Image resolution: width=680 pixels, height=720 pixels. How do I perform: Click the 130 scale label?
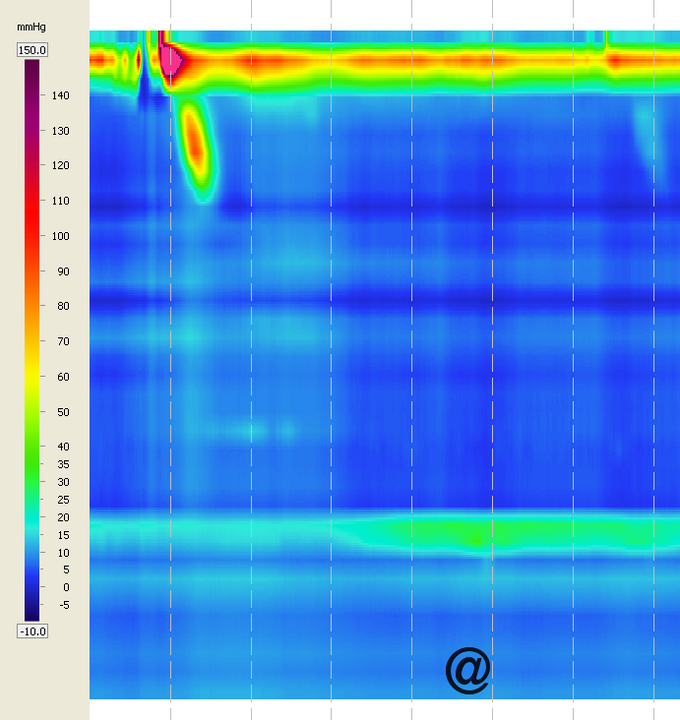coord(61,131)
